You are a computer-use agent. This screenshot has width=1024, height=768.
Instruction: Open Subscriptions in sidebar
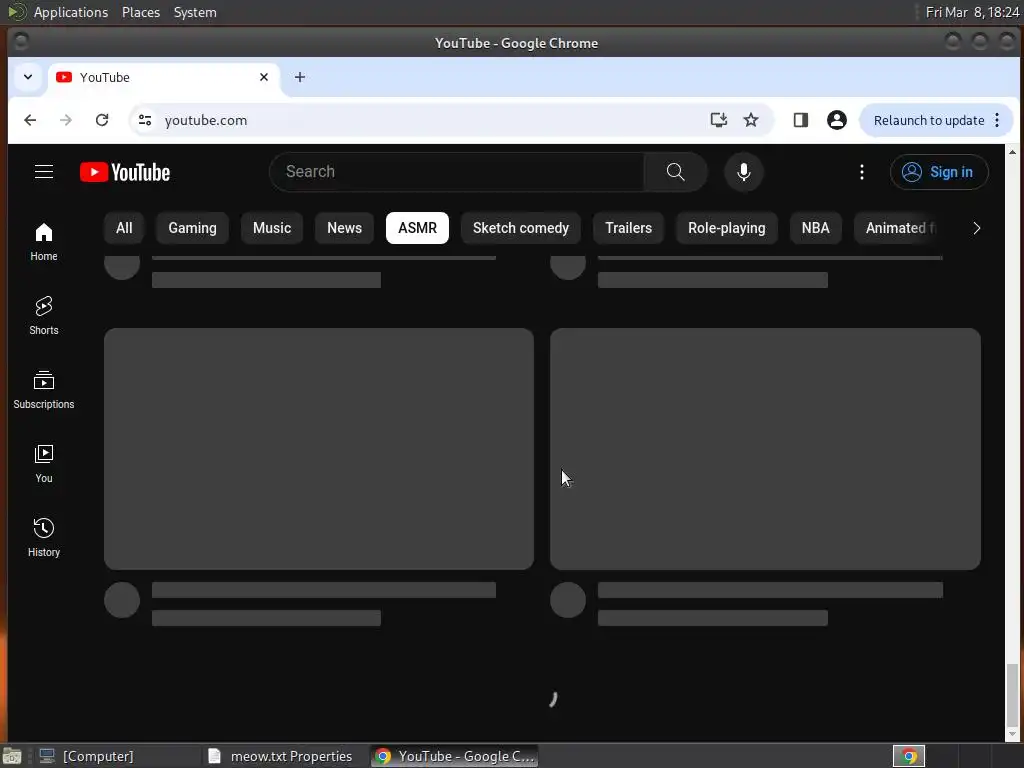tap(44, 390)
